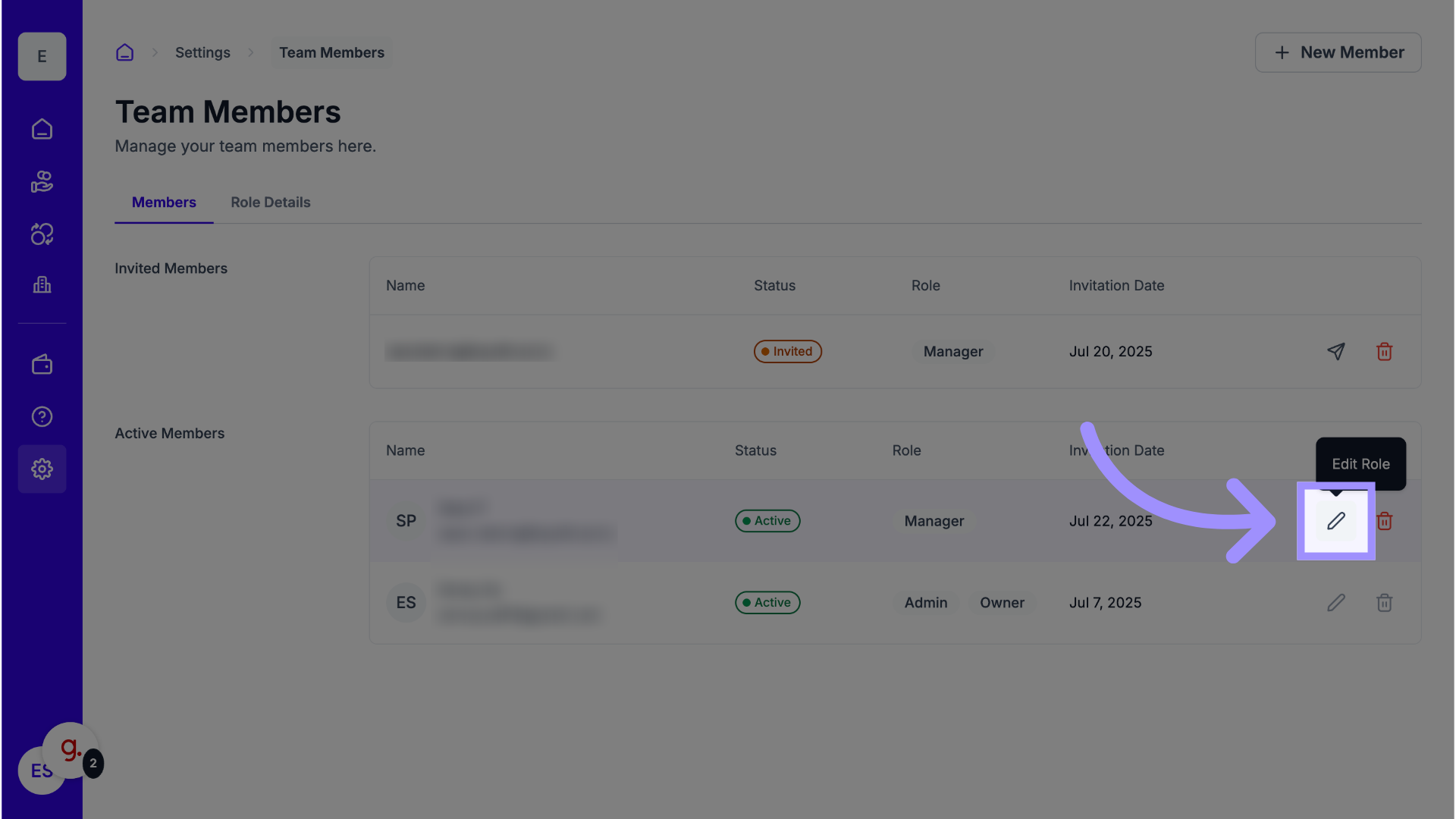
Task: Click the help question mark icon
Action: (42, 416)
